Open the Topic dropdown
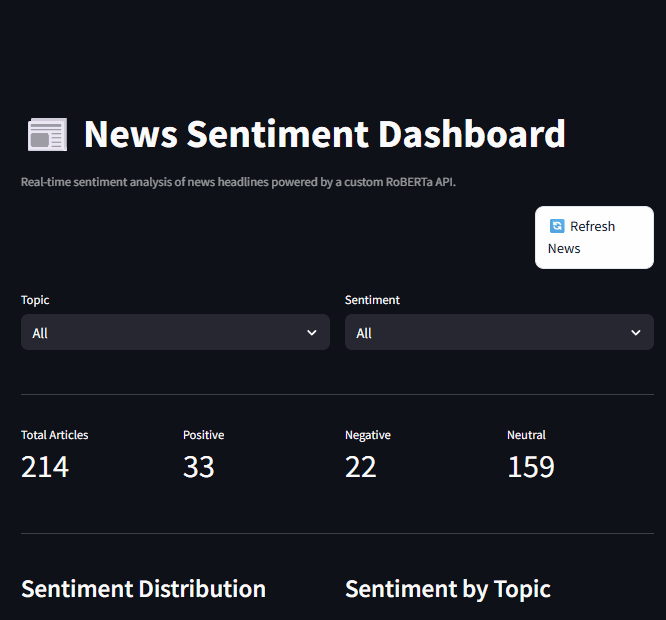The width and height of the screenshot is (666, 620). coord(175,332)
